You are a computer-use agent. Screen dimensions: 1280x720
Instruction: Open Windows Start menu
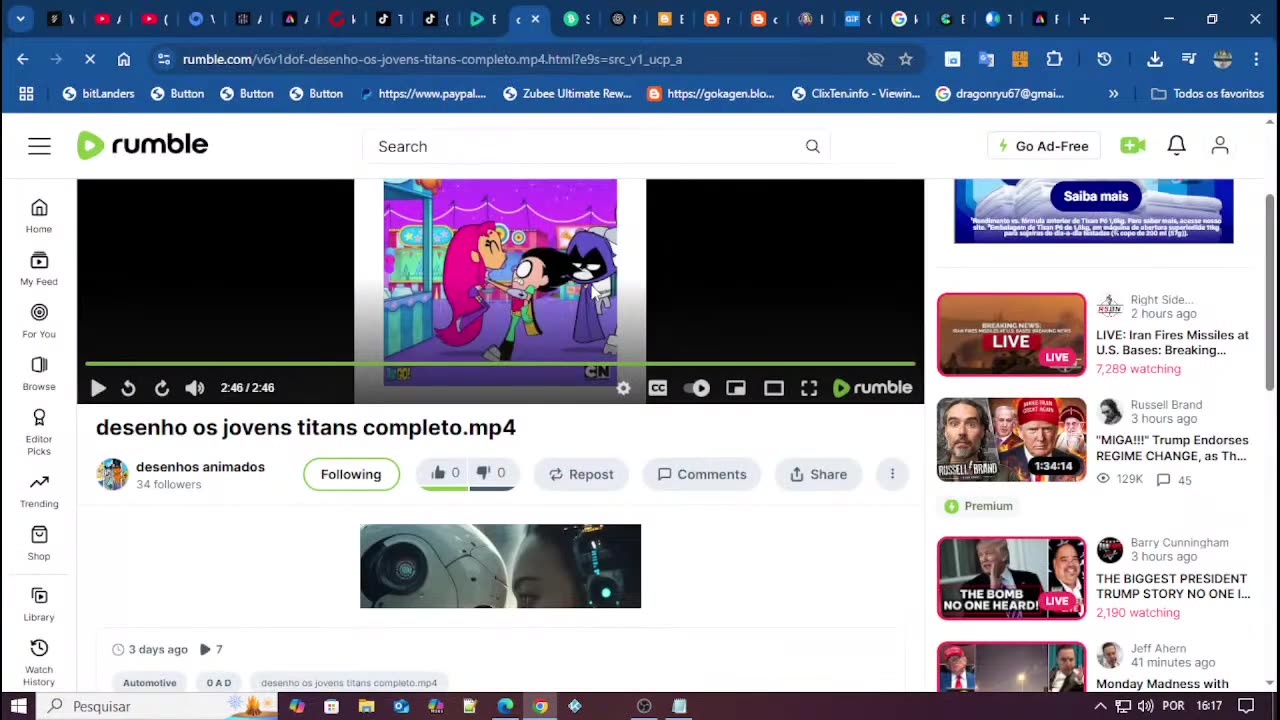click(x=19, y=706)
